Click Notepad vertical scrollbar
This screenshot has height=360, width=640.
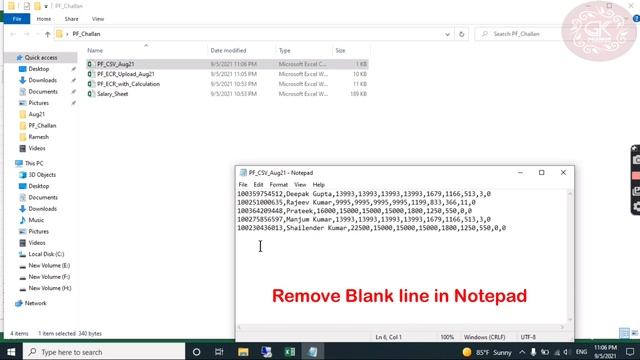[570, 257]
